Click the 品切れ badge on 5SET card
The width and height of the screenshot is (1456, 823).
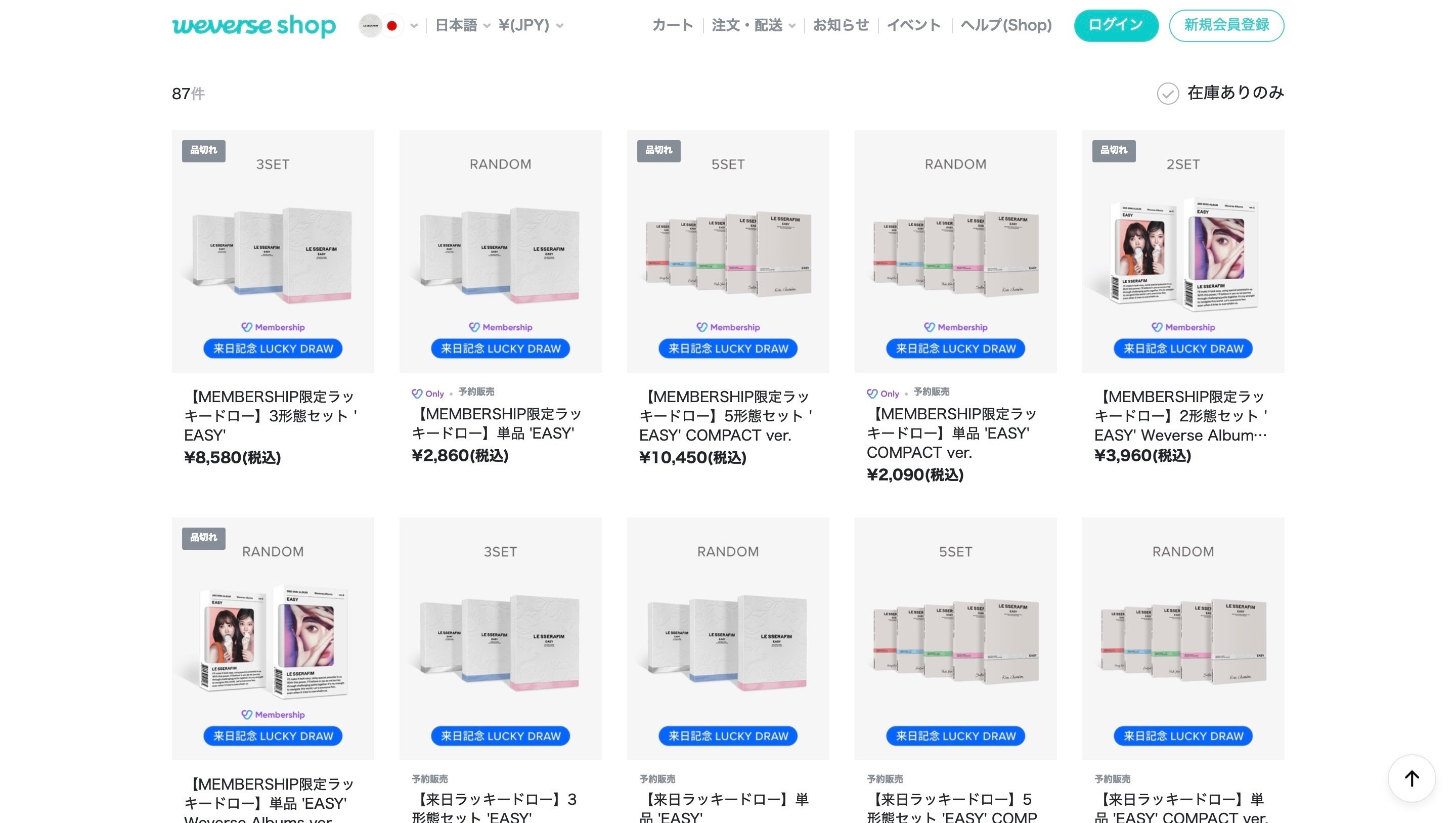coord(658,151)
